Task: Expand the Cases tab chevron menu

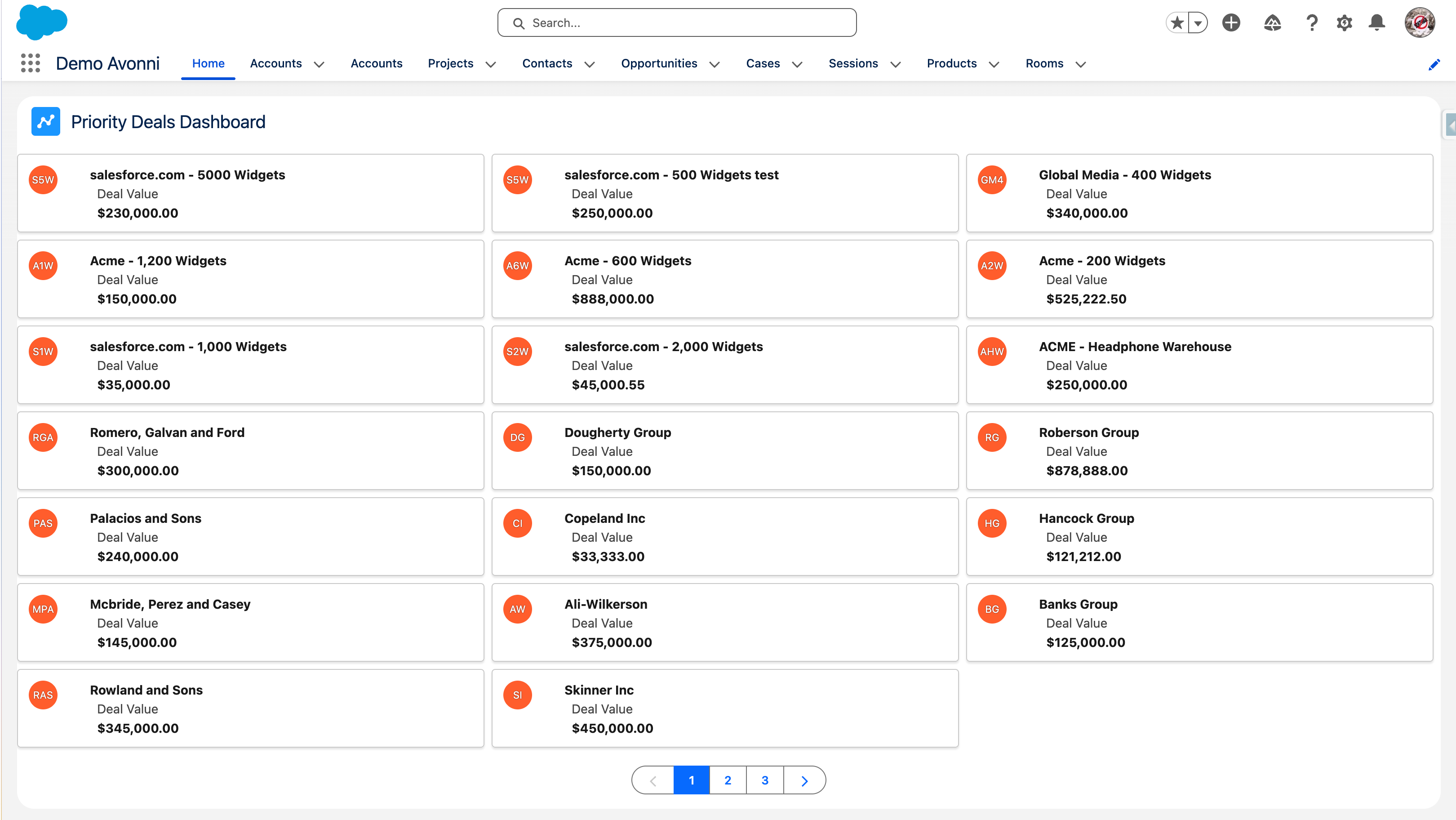Action: tap(797, 64)
